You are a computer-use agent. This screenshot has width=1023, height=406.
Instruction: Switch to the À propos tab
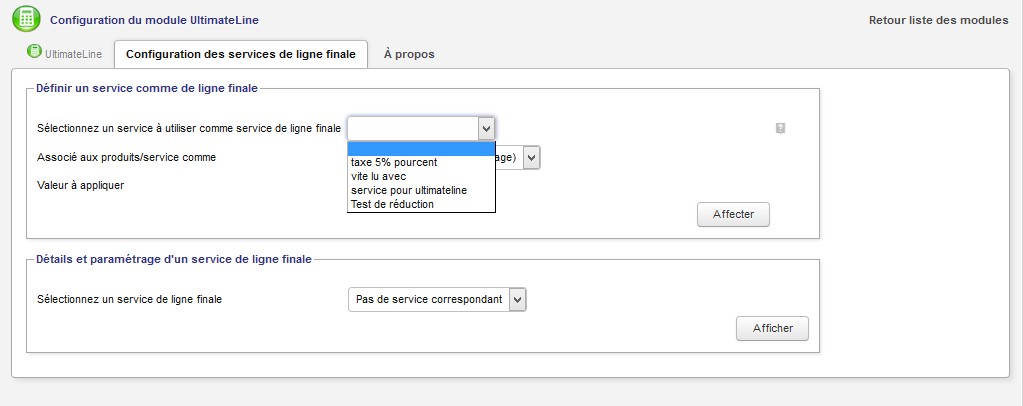pos(408,53)
